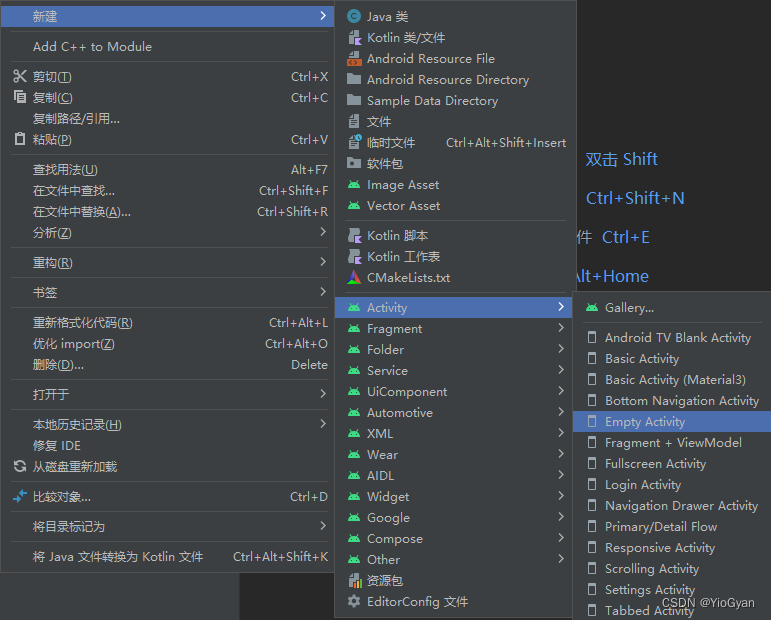Click the Android Resource Directory folder icon
The height and width of the screenshot is (620, 771).
click(x=354, y=79)
